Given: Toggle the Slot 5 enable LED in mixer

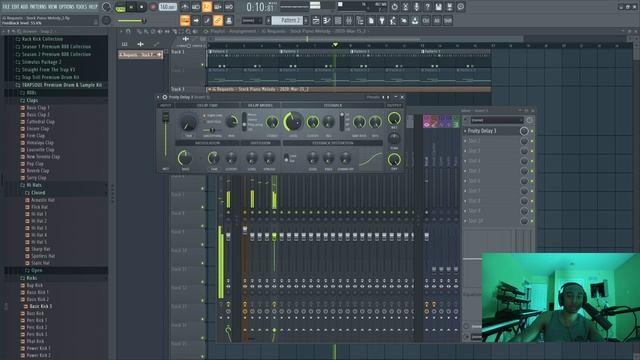Looking at the screenshot, I should coord(532,171).
